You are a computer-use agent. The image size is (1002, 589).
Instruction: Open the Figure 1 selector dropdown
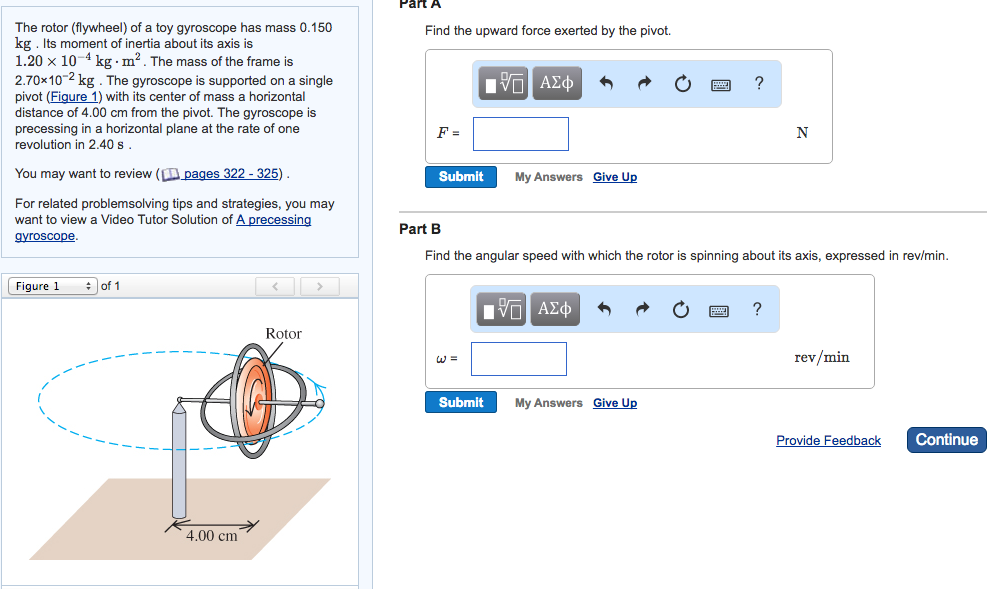[52, 285]
